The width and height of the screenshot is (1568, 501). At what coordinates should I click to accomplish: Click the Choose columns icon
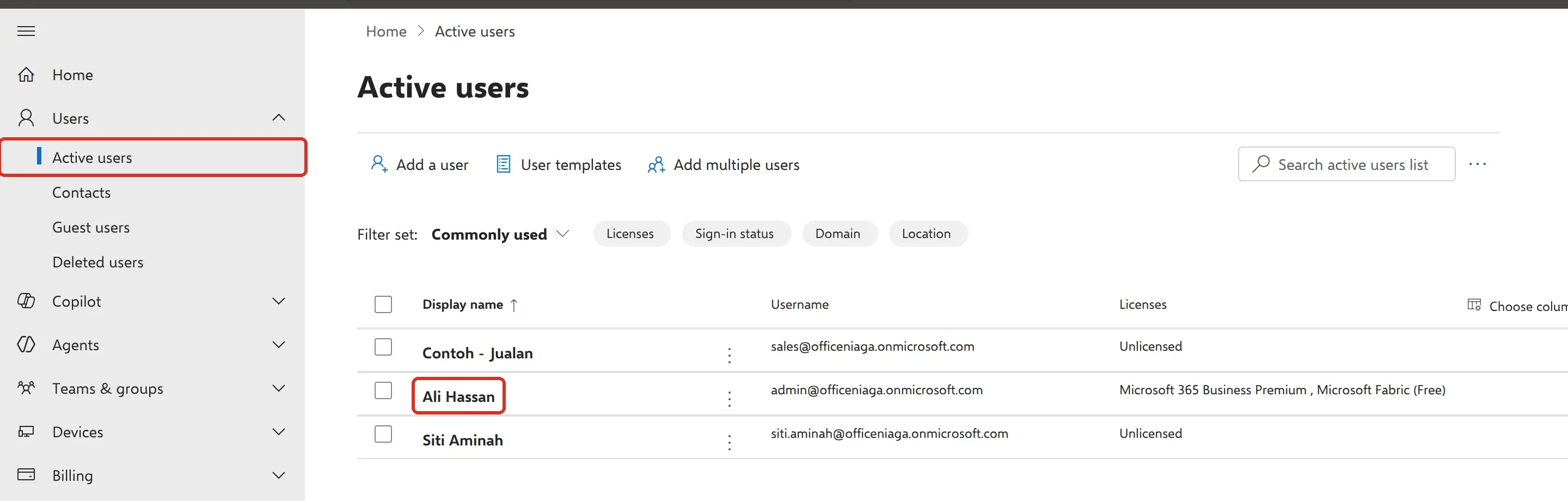coord(1474,305)
